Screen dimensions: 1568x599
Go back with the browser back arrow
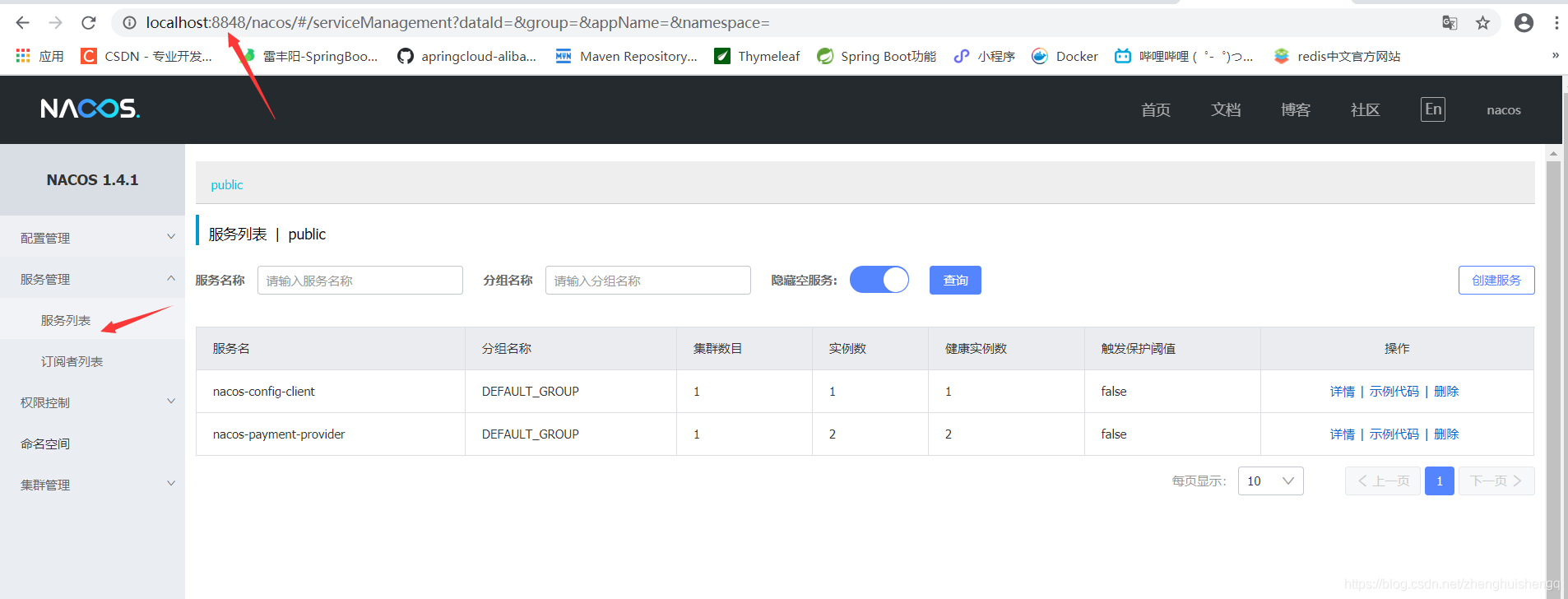[x=23, y=23]
